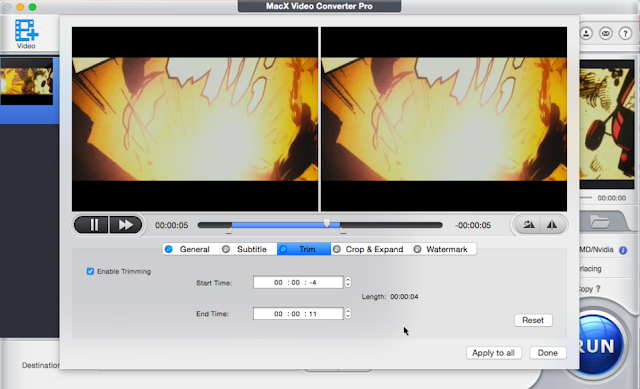This screenshot has height=389, width=640.
Task: Click the flip video mirror icon
Action: [x=552, y=225]
